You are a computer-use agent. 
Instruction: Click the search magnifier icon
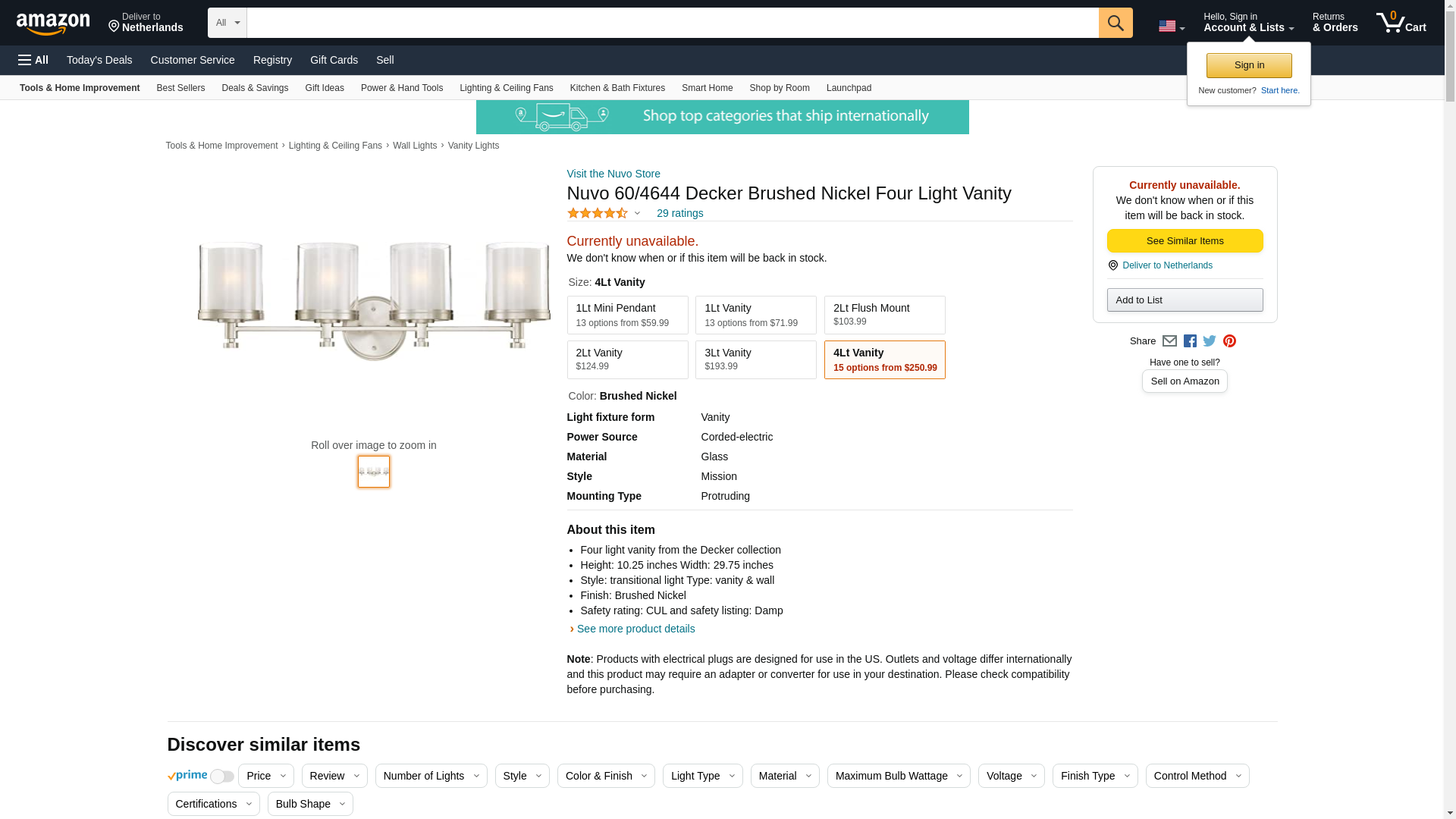(1115, 23)
